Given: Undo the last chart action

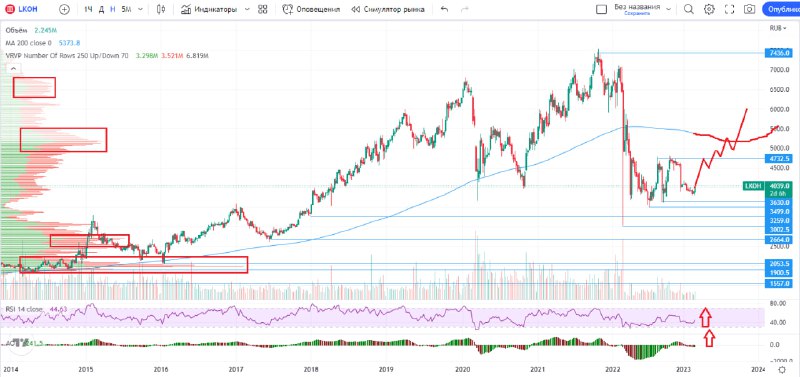Looking at the screenshot, I should click(x=444, y=9).
